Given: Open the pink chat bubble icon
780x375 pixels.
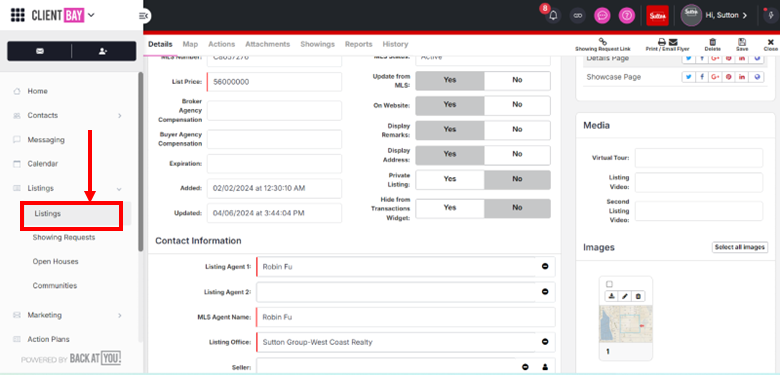Looking at the screenshot, I should (602, 15).
